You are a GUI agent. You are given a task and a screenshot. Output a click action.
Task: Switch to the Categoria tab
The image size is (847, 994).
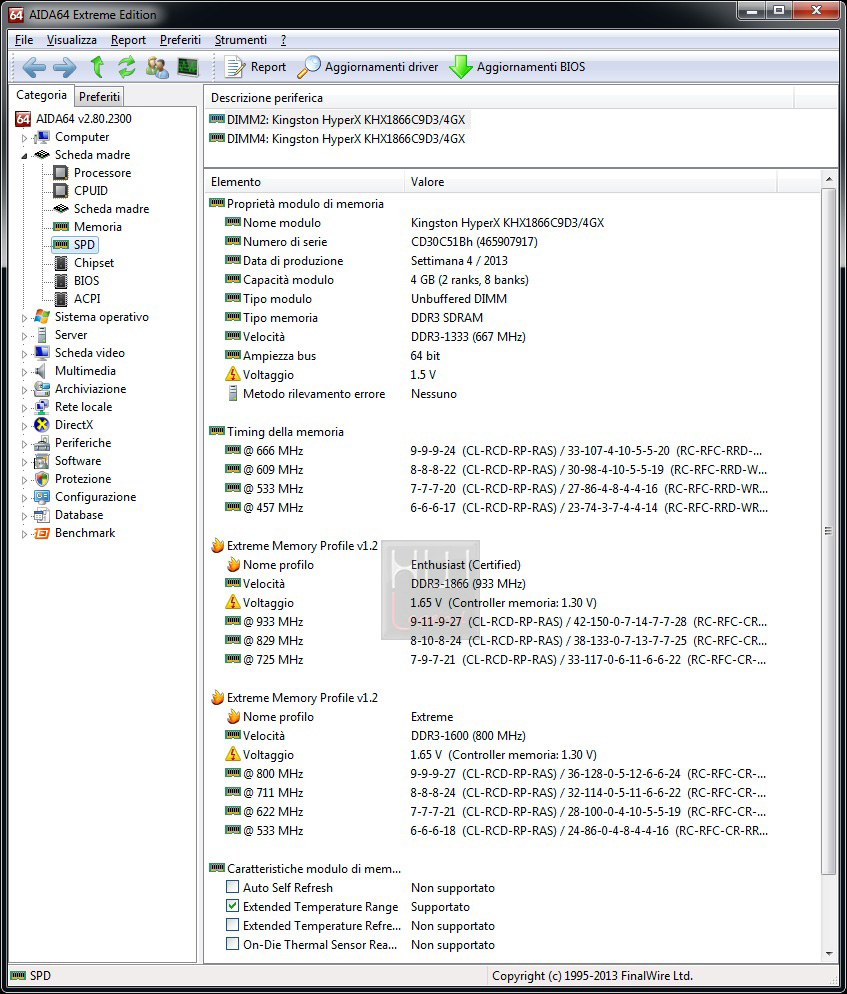[x=41, y=95]
